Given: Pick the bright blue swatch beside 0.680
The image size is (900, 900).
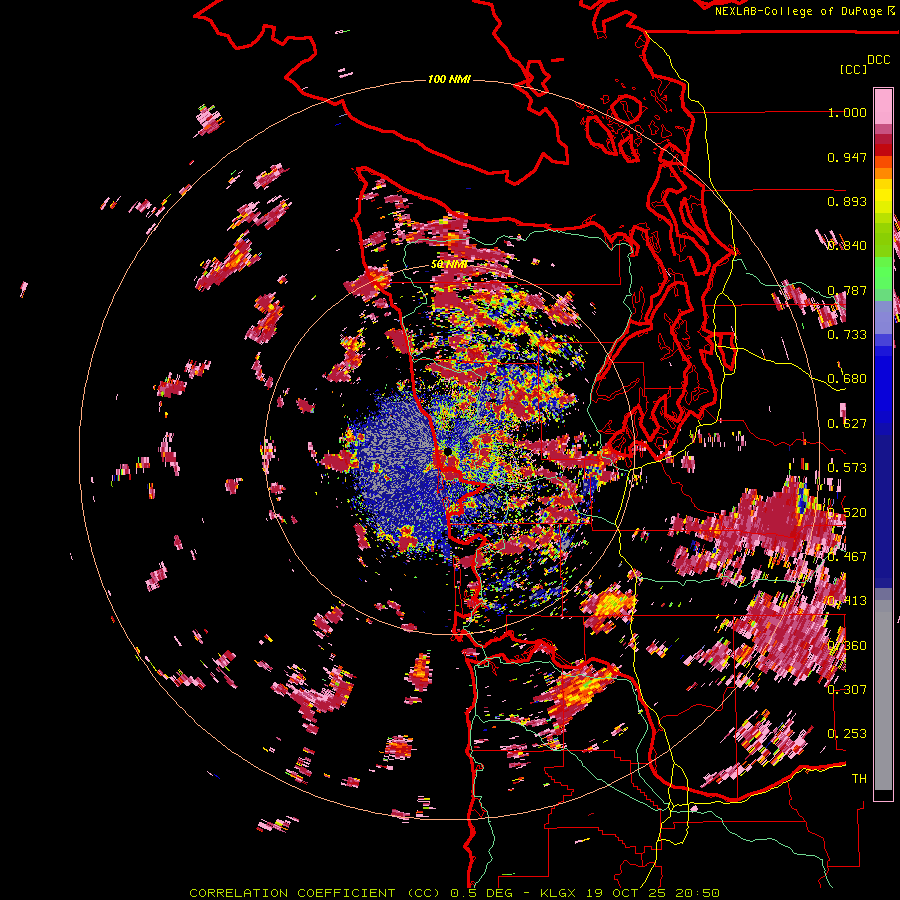Looking at the screenshot, I should click(883, 381).
